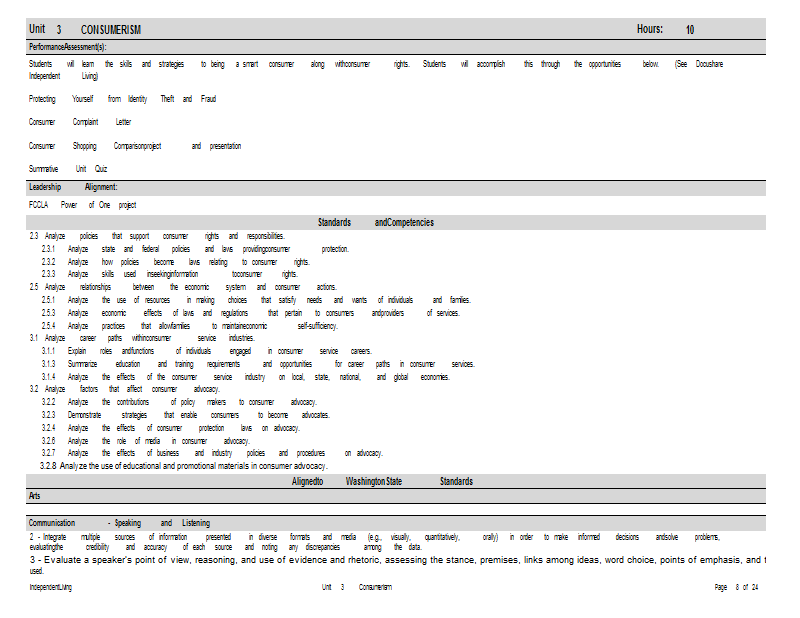The width and height of the screenshot is (800, 618).
Task: Click standard 2.5 on economic system relationships
Action: (183, 287)
